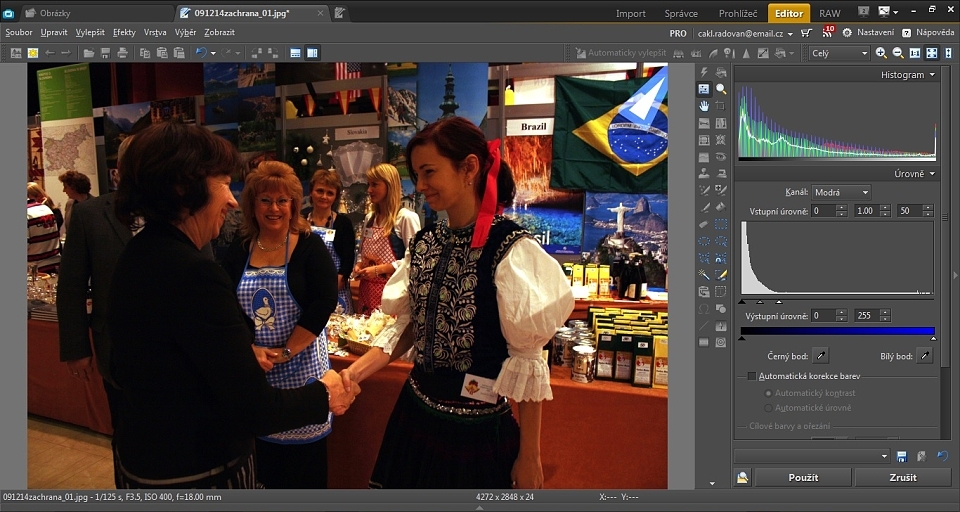This screenshot has width=960, height=512.
Task: Click the Použít button
Action: point(803,478)
